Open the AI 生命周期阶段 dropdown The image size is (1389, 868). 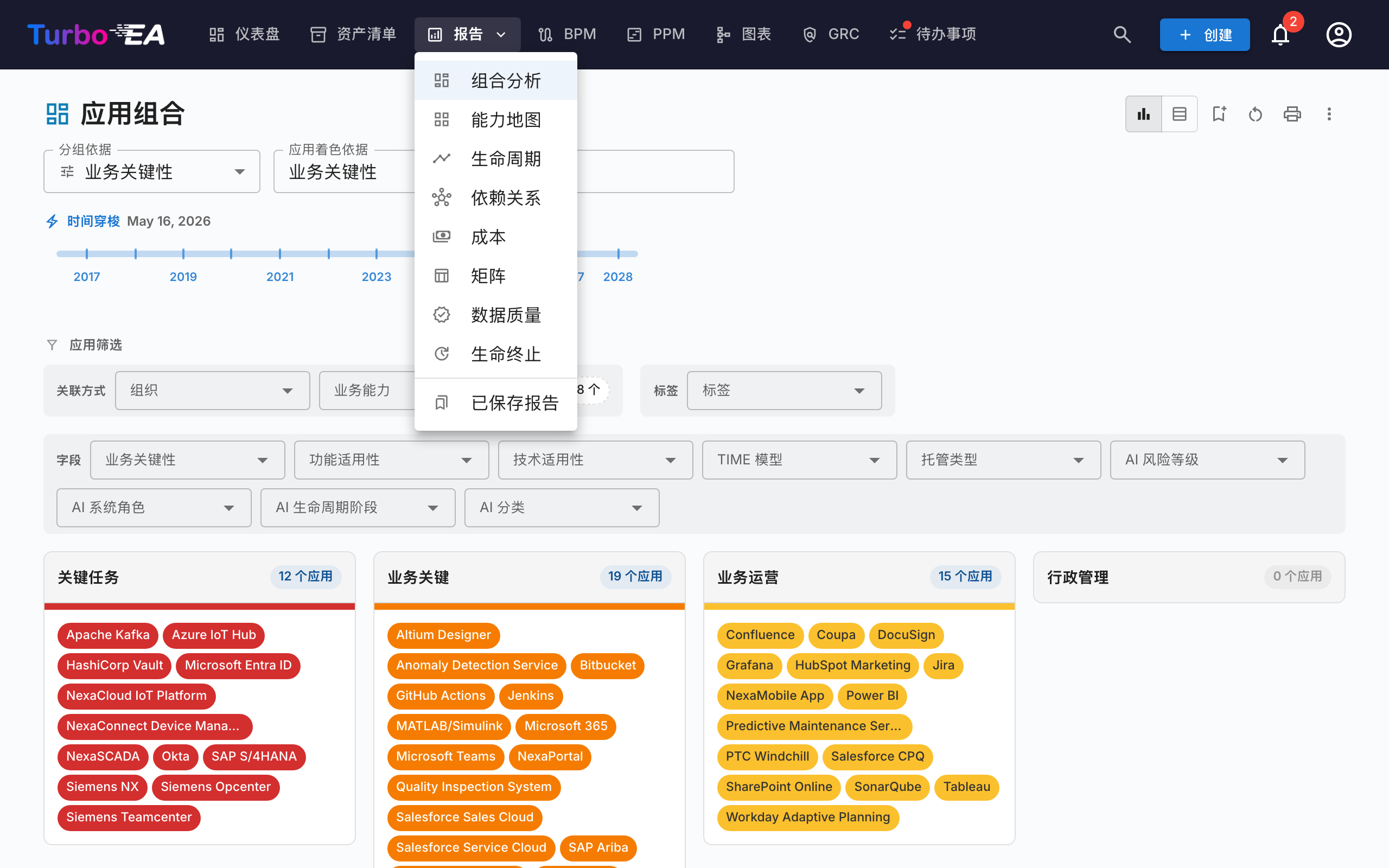click(x=358, y=507)
